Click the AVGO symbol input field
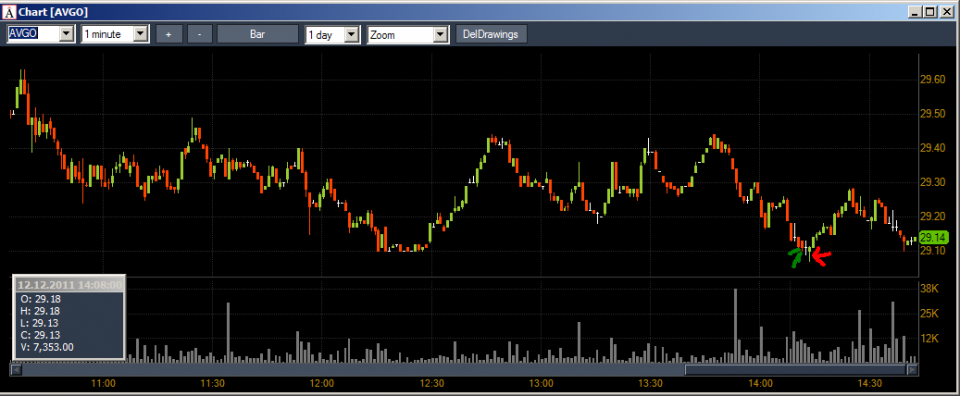This screenshot has width=960, height=396. tap(33, 35)
